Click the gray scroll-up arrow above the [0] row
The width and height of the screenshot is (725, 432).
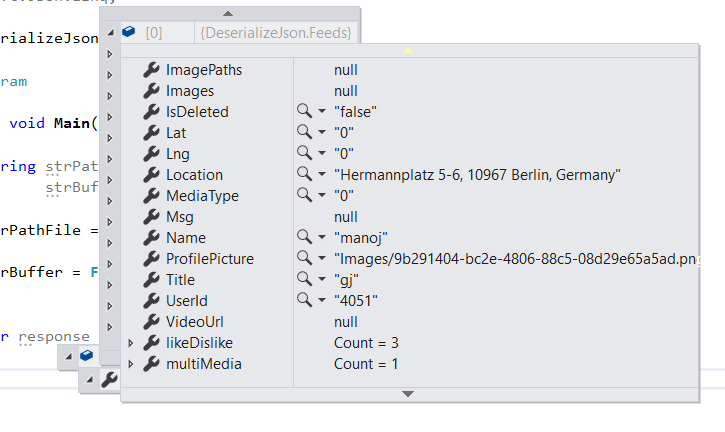pyautogui.click(x=229, y=14)
